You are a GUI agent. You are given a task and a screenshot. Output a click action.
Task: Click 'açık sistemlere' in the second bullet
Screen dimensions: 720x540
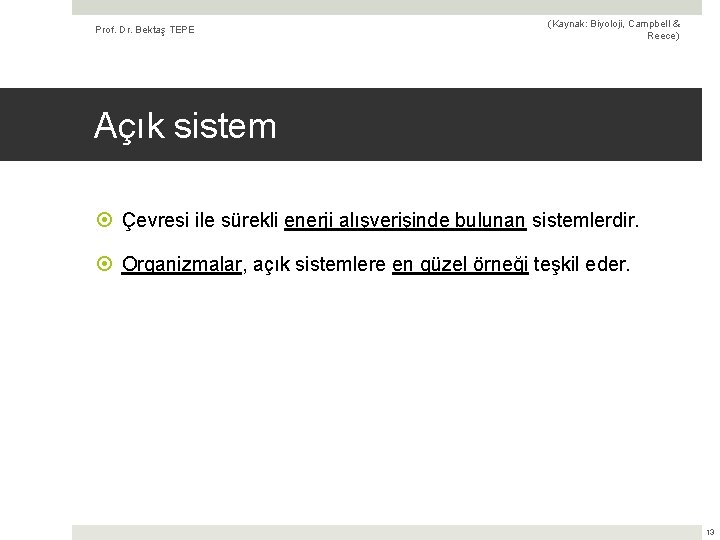319,264
